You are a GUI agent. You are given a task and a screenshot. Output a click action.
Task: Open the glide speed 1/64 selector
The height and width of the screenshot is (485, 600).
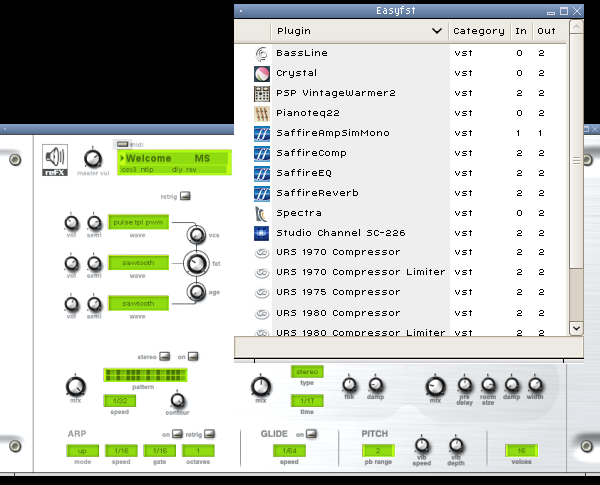pos(289,451)
